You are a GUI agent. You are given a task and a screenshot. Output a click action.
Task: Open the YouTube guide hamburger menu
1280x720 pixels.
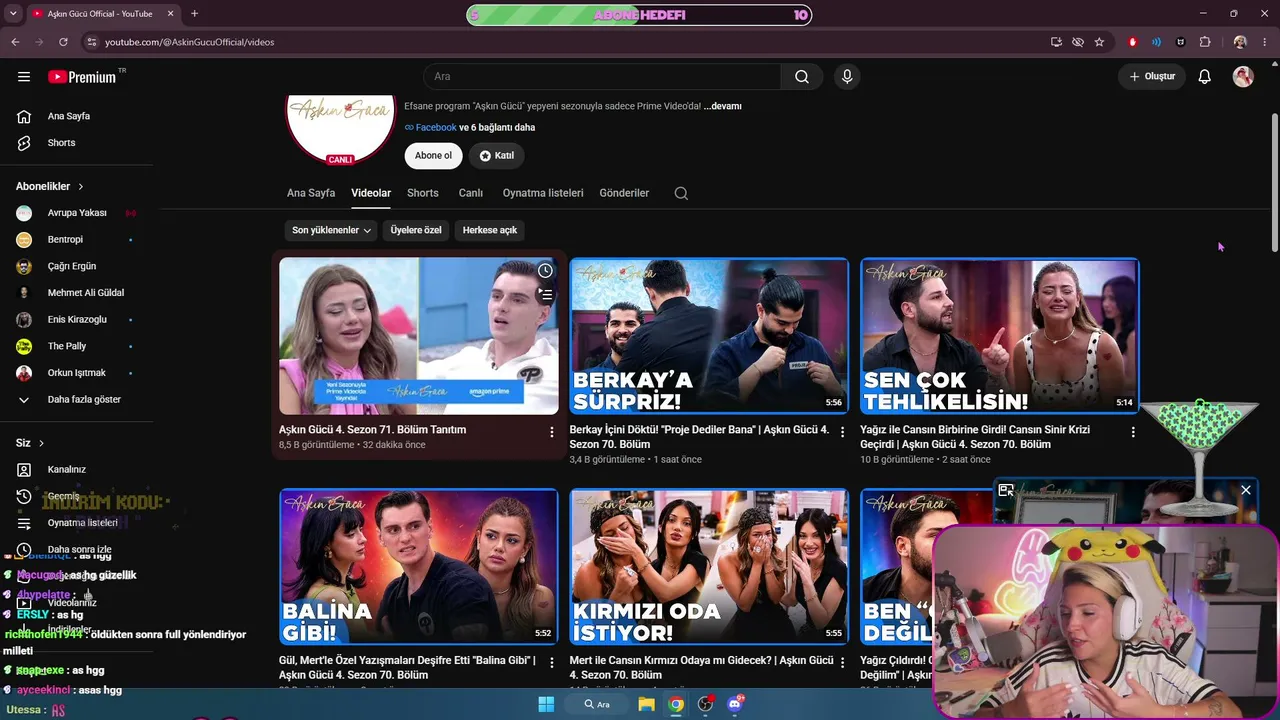click(24, 77)
